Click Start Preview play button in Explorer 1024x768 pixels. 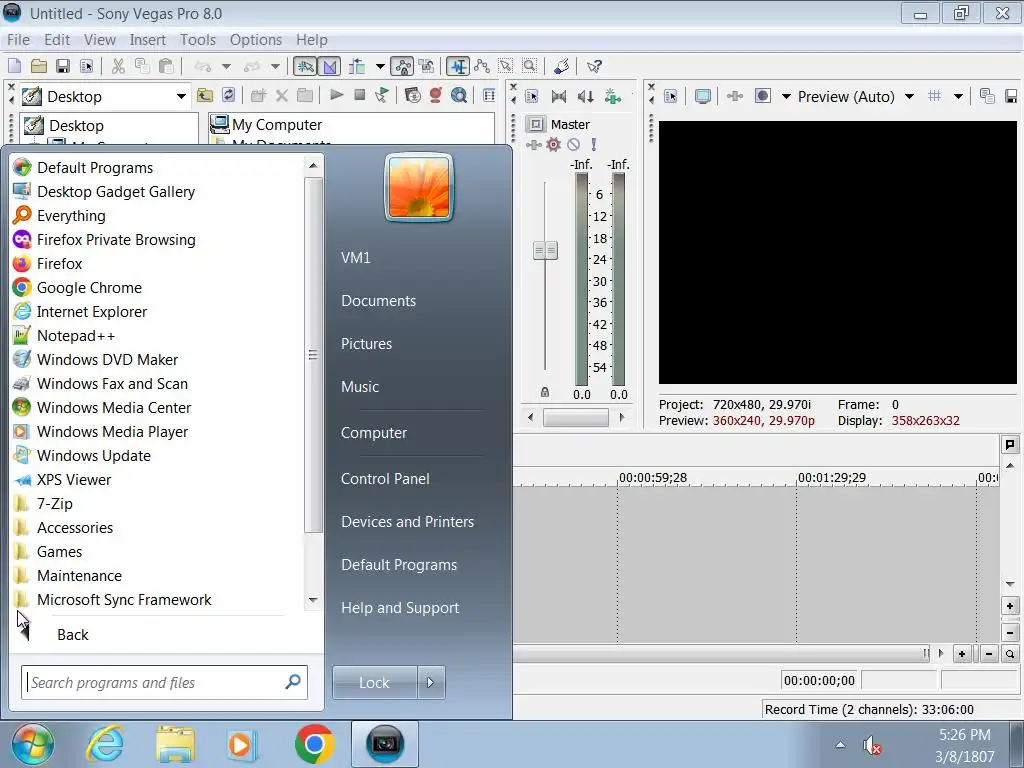(x=337, y=95)
